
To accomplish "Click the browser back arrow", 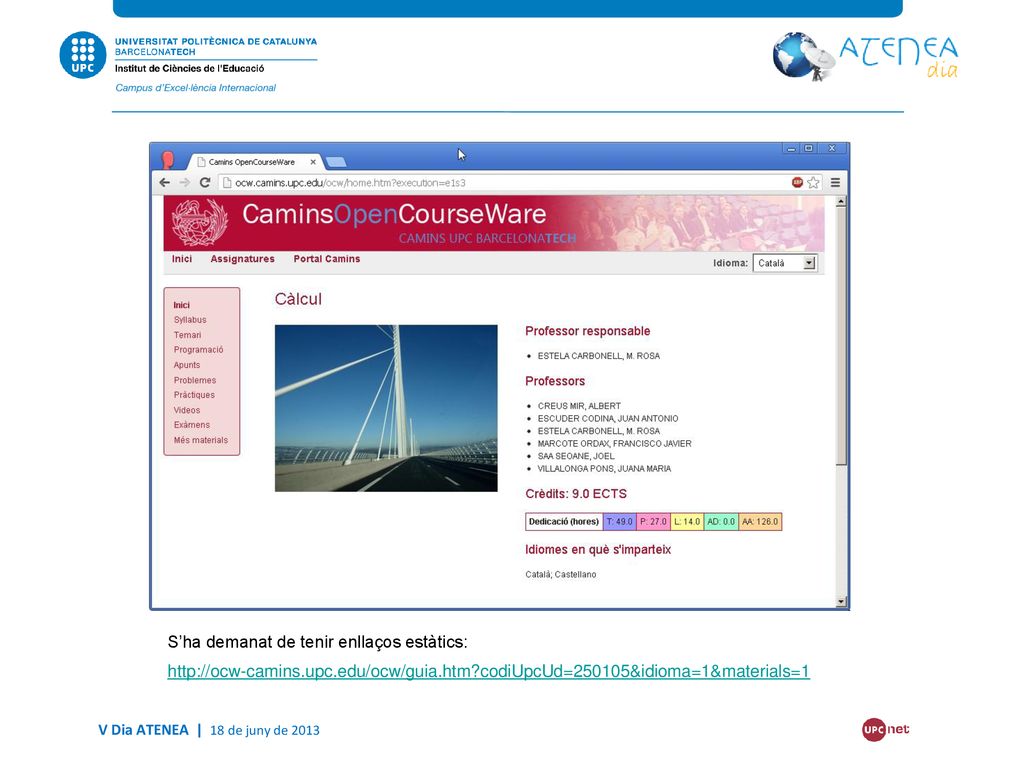I will (x=165, y=183).
